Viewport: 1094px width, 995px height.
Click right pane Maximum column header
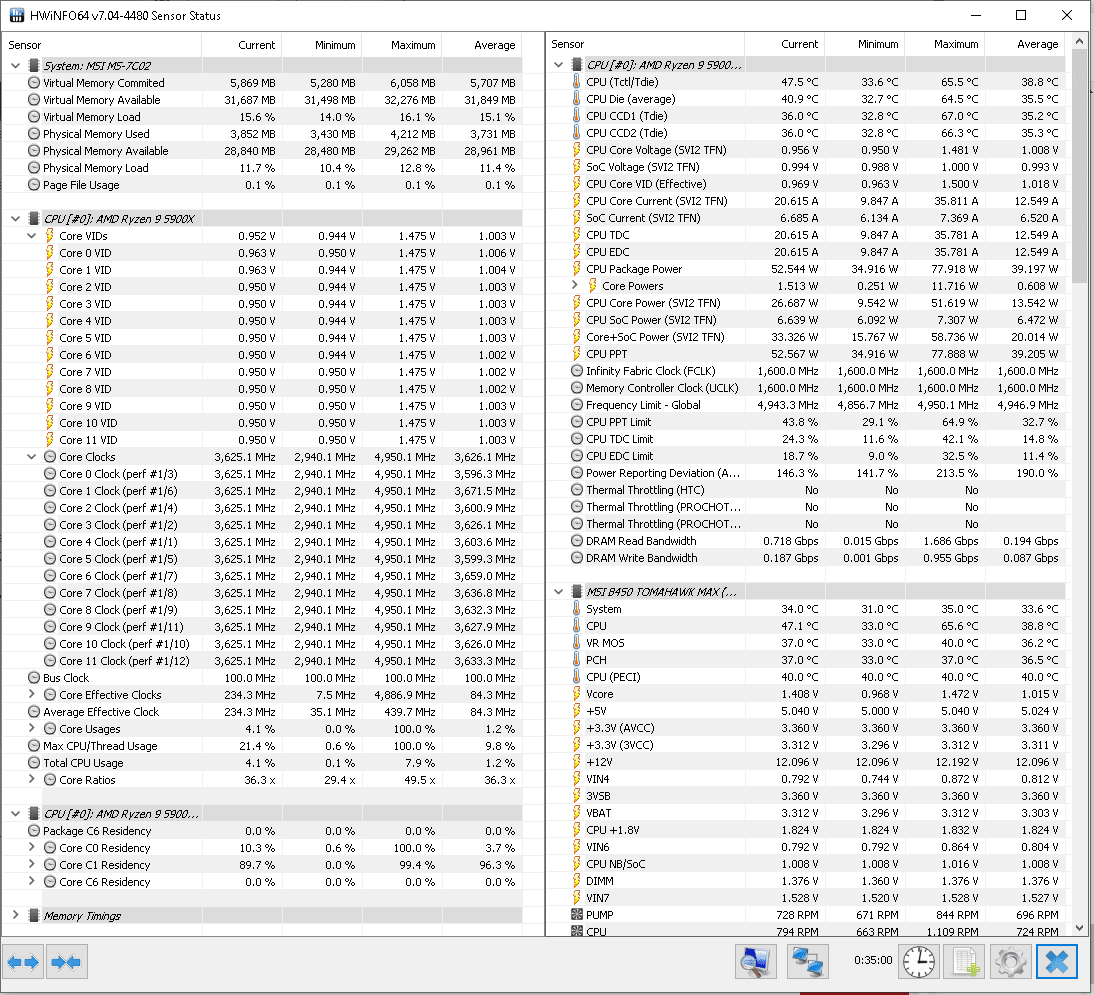coord(945,44)
